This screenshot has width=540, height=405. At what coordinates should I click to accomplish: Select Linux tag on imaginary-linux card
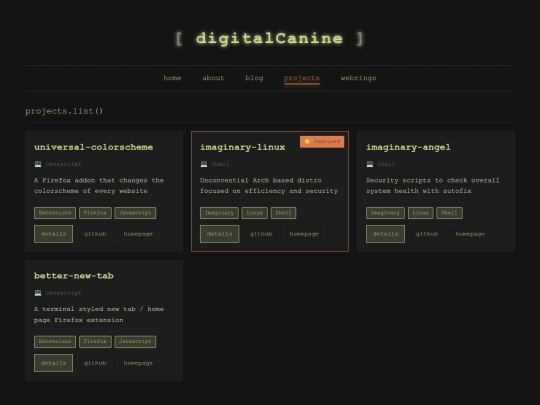point(255,213)
